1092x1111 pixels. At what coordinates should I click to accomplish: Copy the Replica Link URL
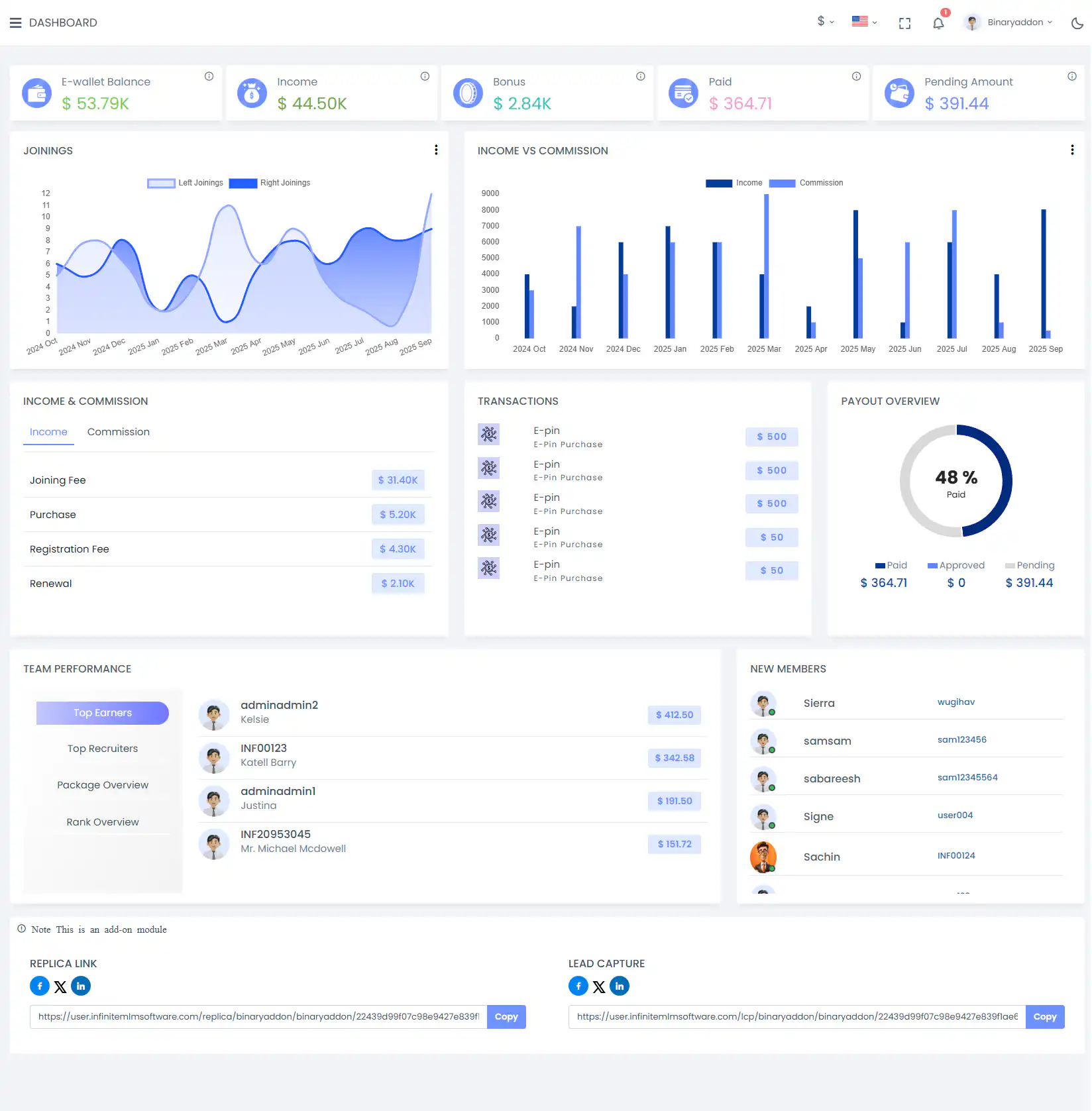tap(506, 1016)
